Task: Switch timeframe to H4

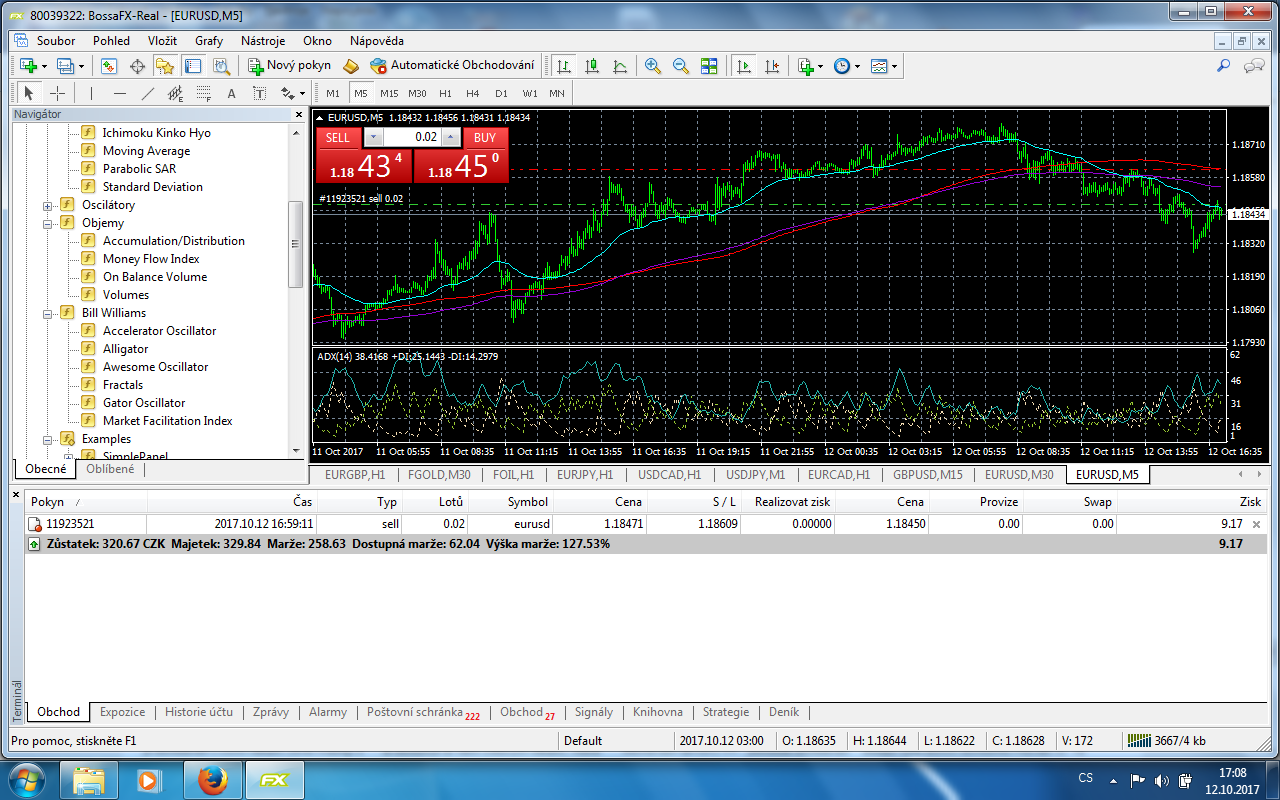Action: [473, 93]
